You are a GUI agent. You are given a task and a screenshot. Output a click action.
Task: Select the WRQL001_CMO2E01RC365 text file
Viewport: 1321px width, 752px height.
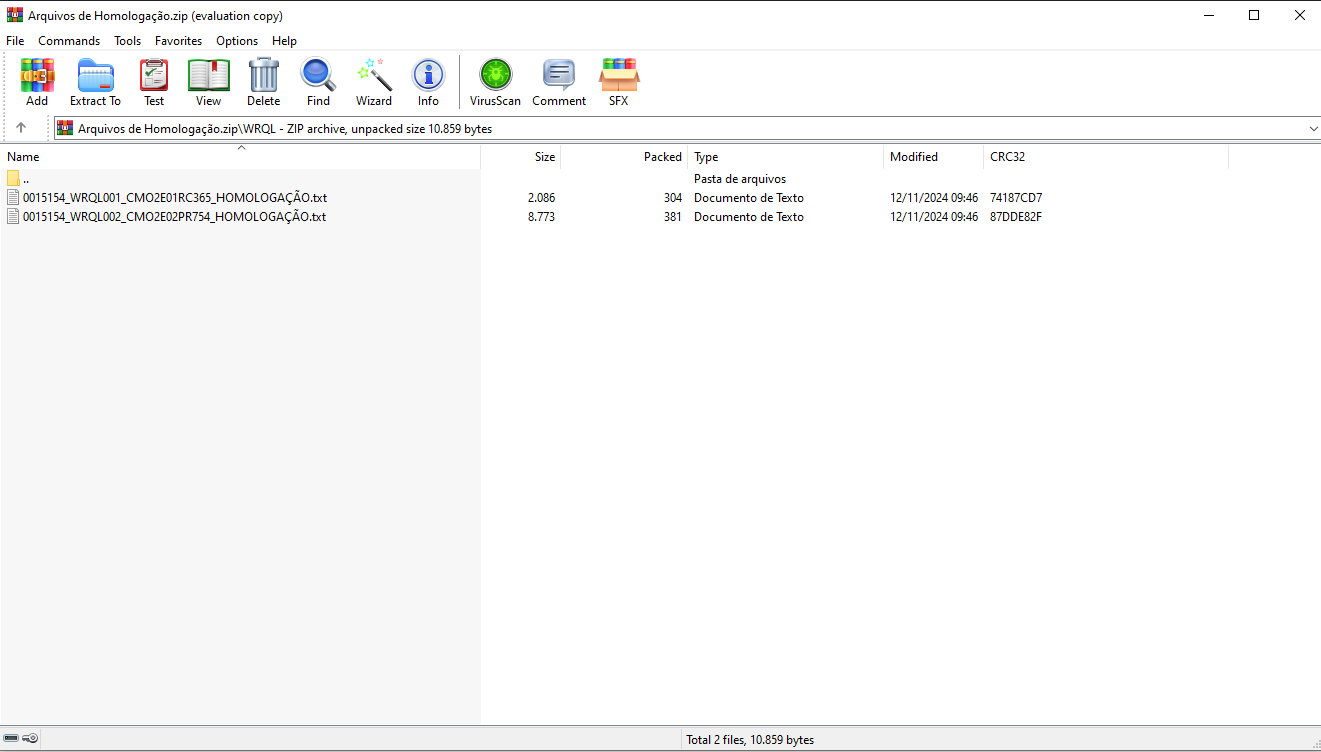175,198
